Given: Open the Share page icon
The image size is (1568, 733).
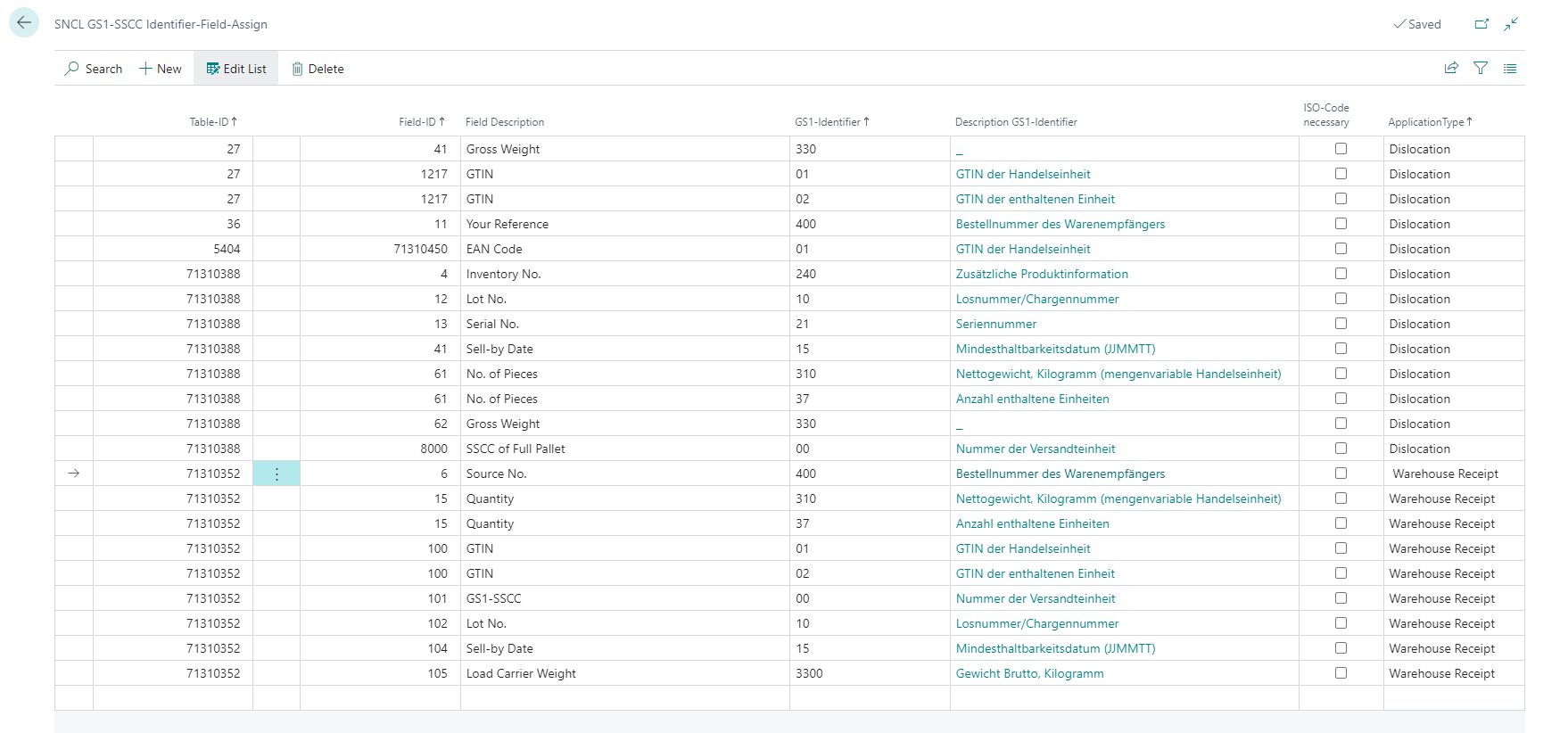Looking at the screenshot, I should (1451, 68).
